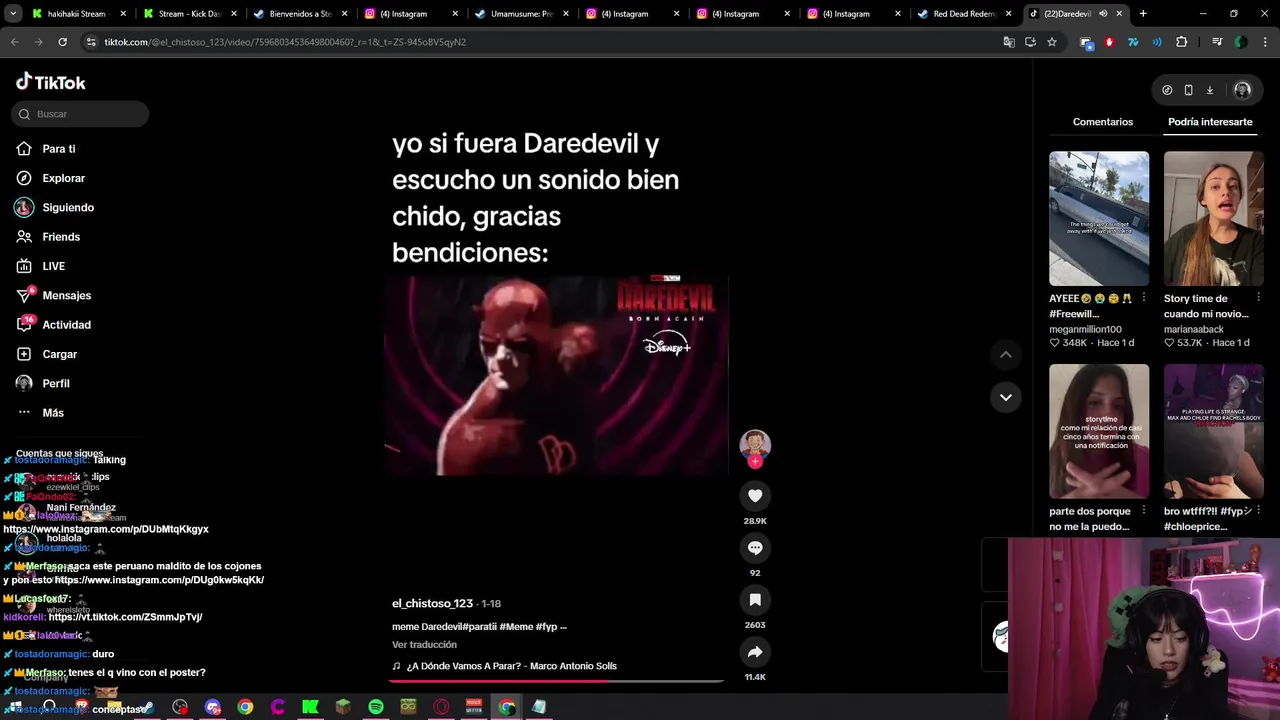Switch to the Podría interesarte tab

tap(1210, 122)
